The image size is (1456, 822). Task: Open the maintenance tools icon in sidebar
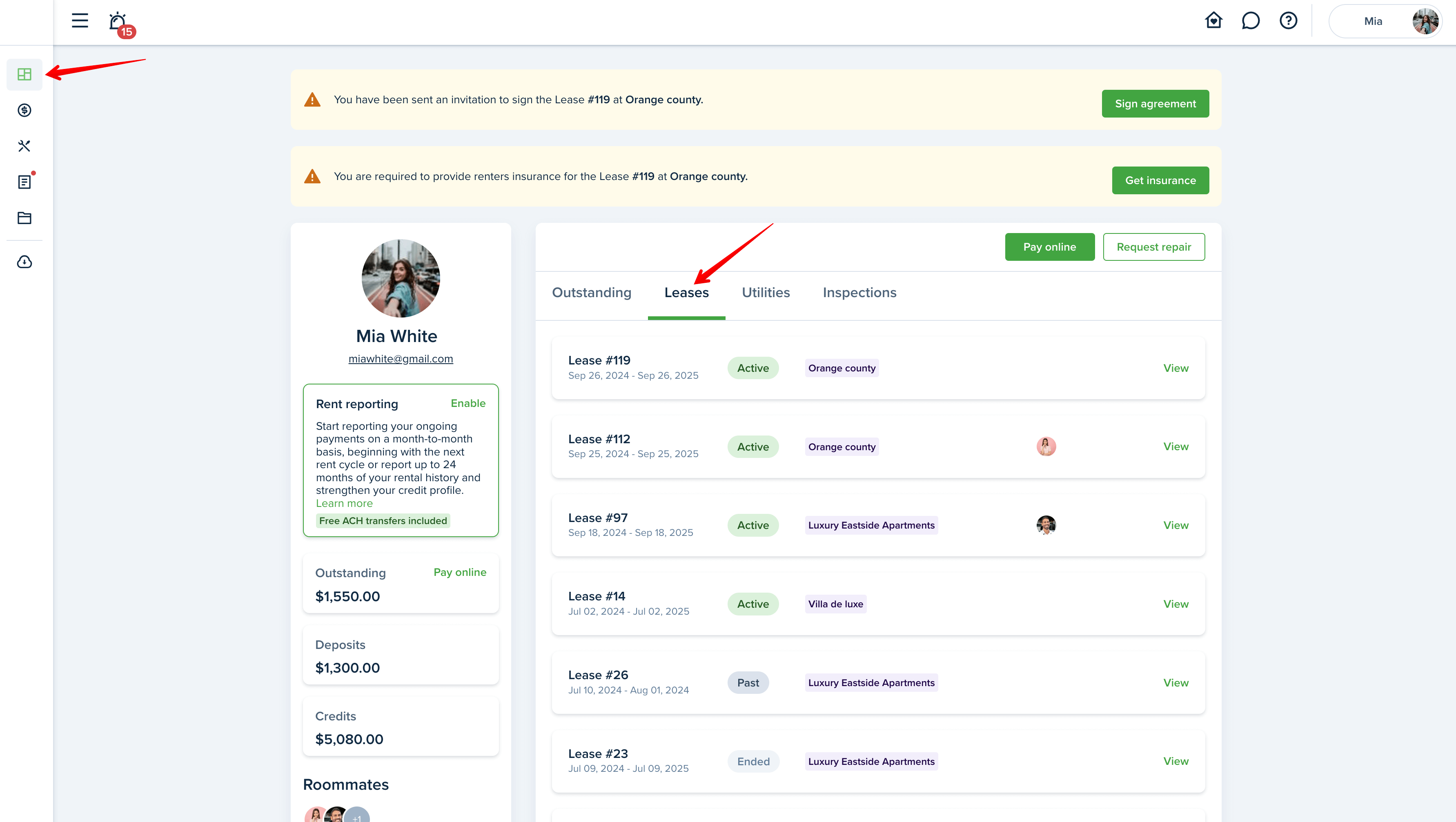[24, 146]
